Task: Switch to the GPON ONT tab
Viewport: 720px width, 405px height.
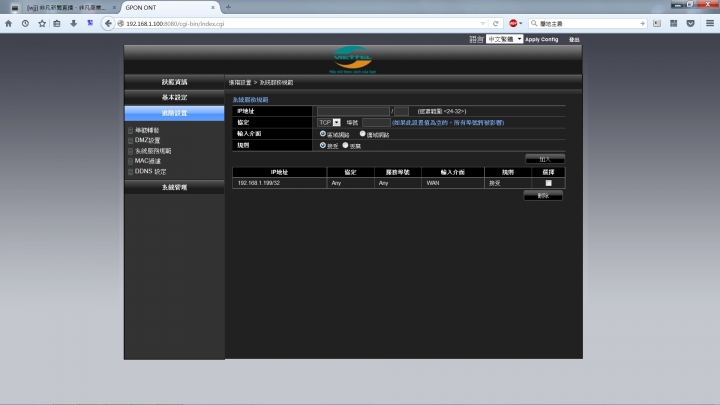Action: [170, 7]
